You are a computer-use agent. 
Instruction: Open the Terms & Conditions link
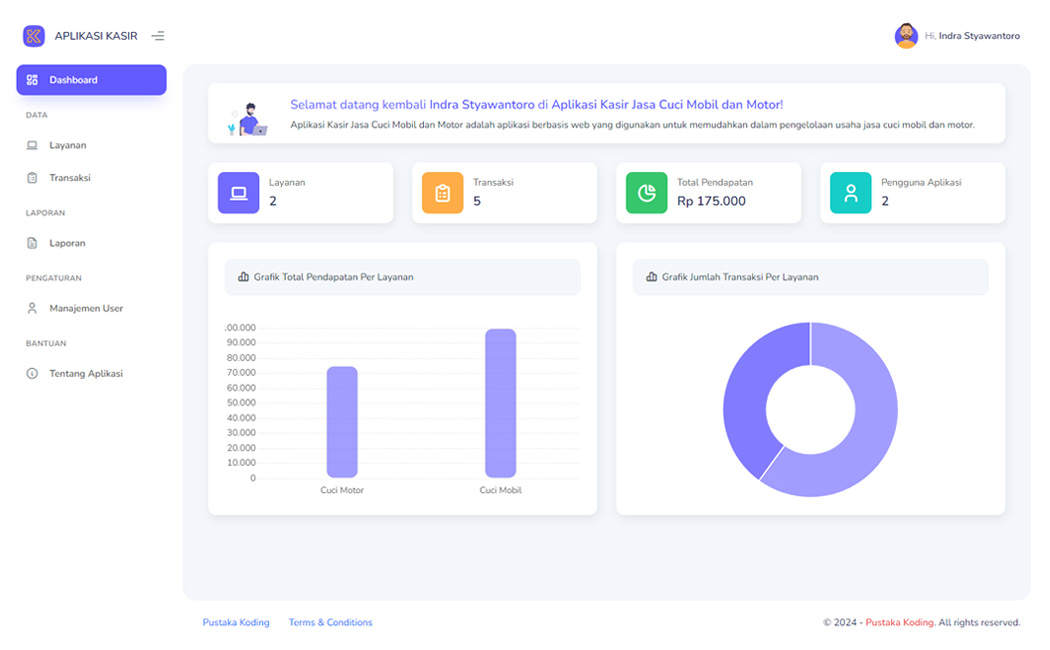(330, 623)
